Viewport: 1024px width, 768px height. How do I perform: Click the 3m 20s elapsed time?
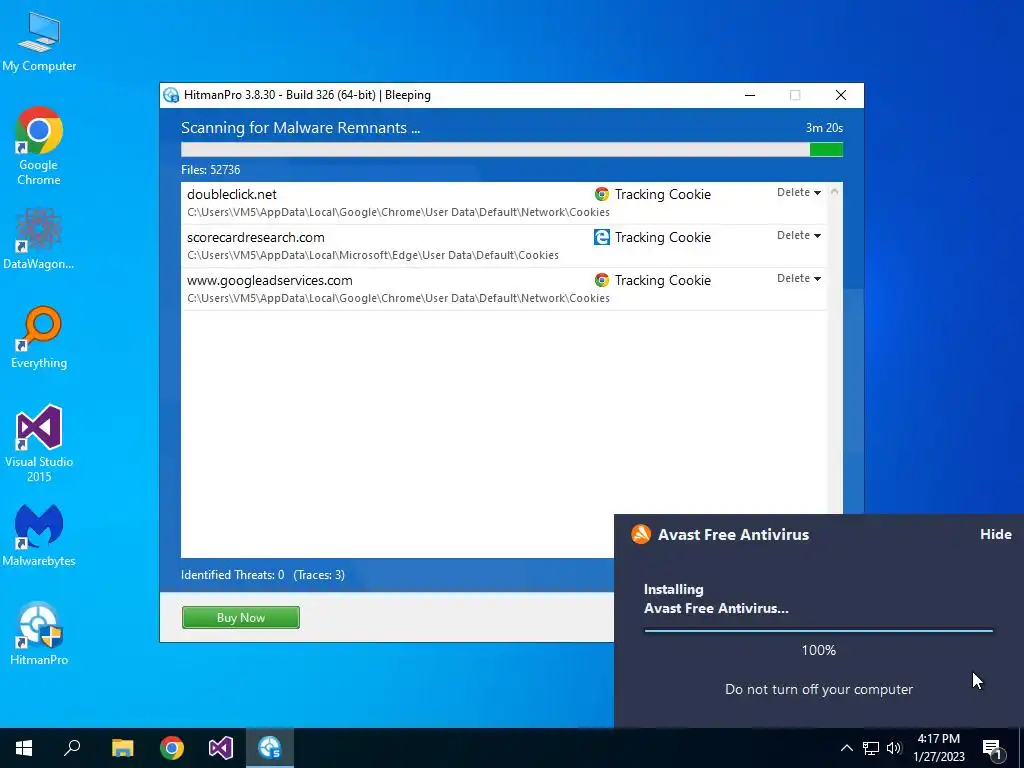tap(824, 128)
